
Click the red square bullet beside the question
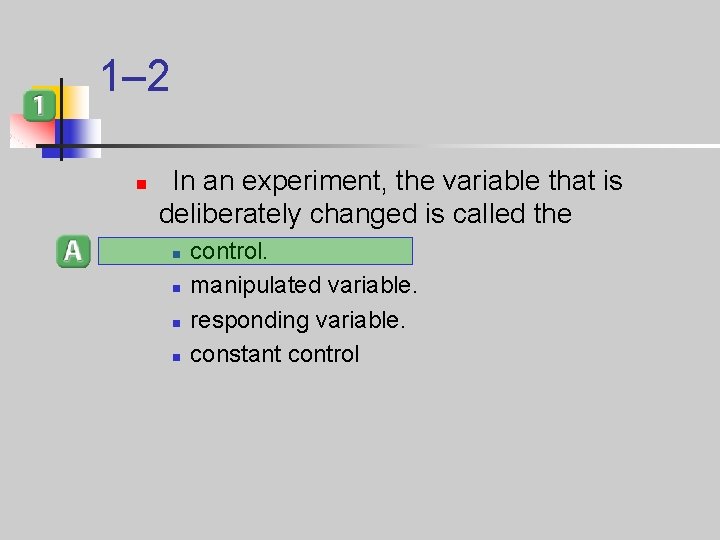[x=141, y=185]
